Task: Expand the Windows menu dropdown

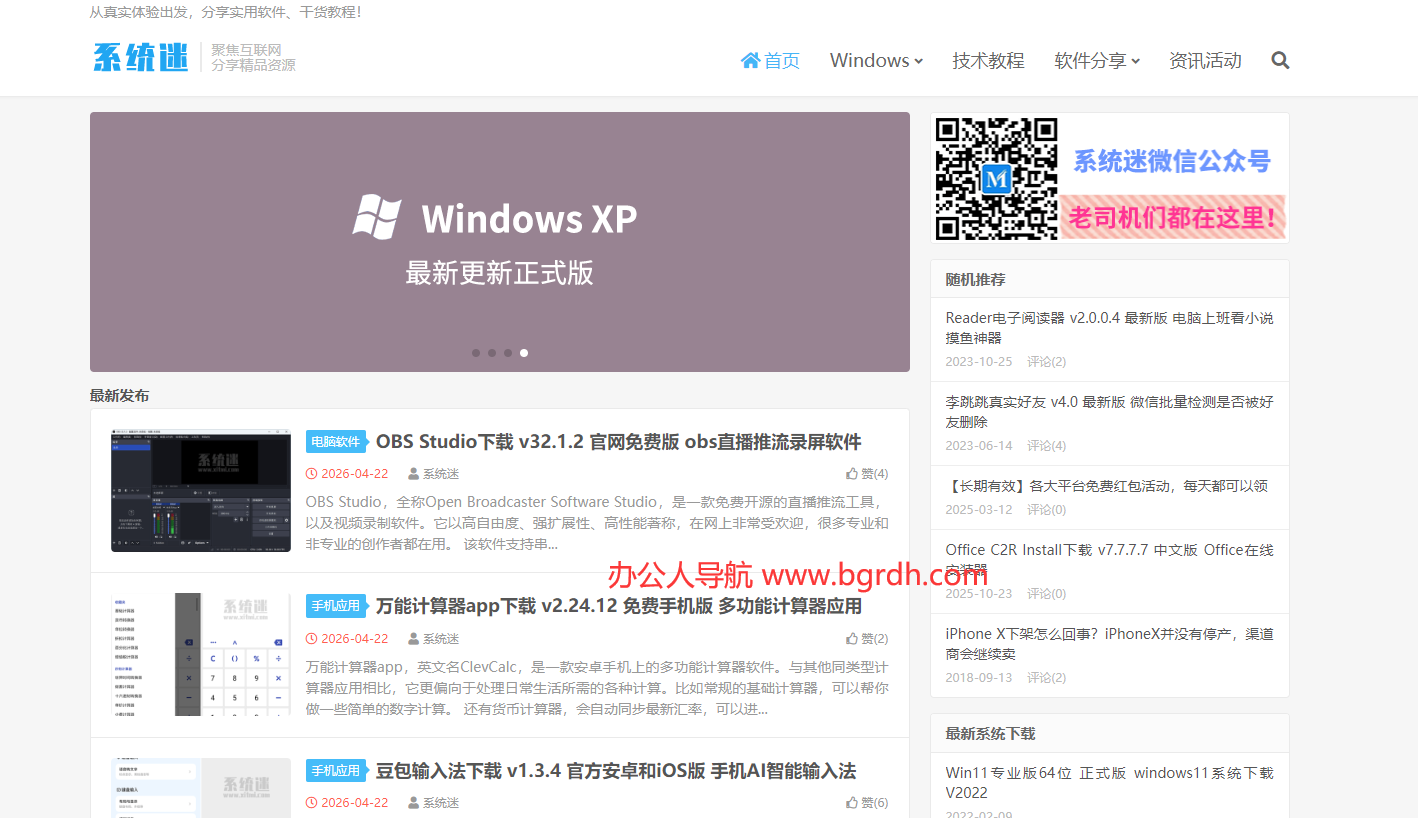Action: (x=876, y=61)
